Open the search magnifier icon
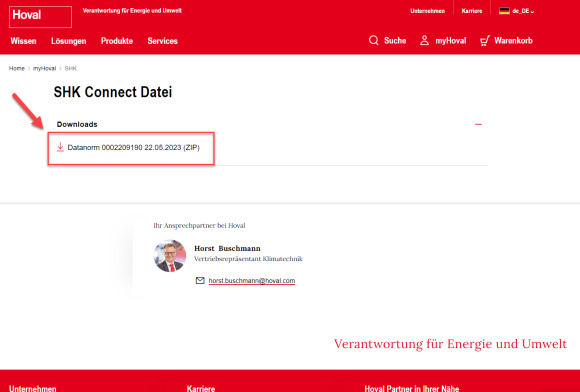580x392 pixels. (x=374, y=40)
